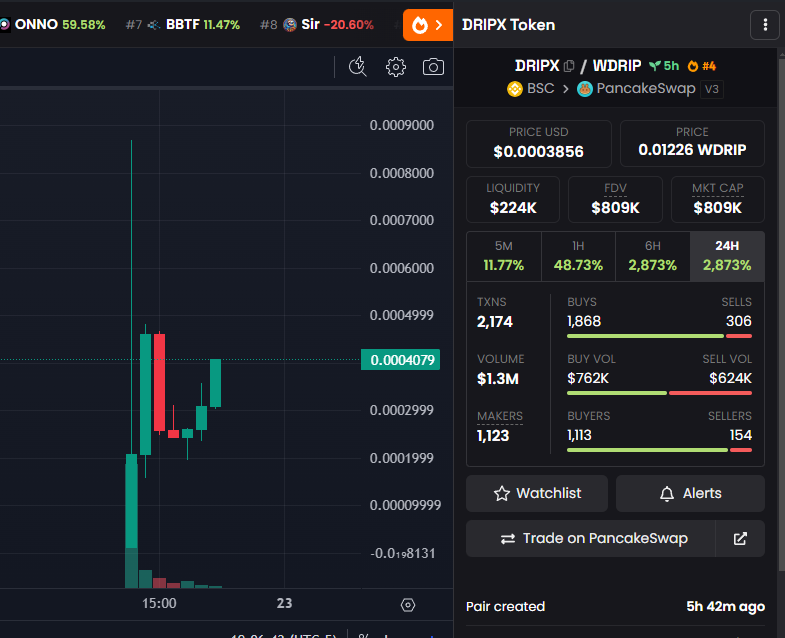This screenshot has width=785, height=638.
Task: Click the BUYERS 1,113 count
Action: click(x=579, y=435)
